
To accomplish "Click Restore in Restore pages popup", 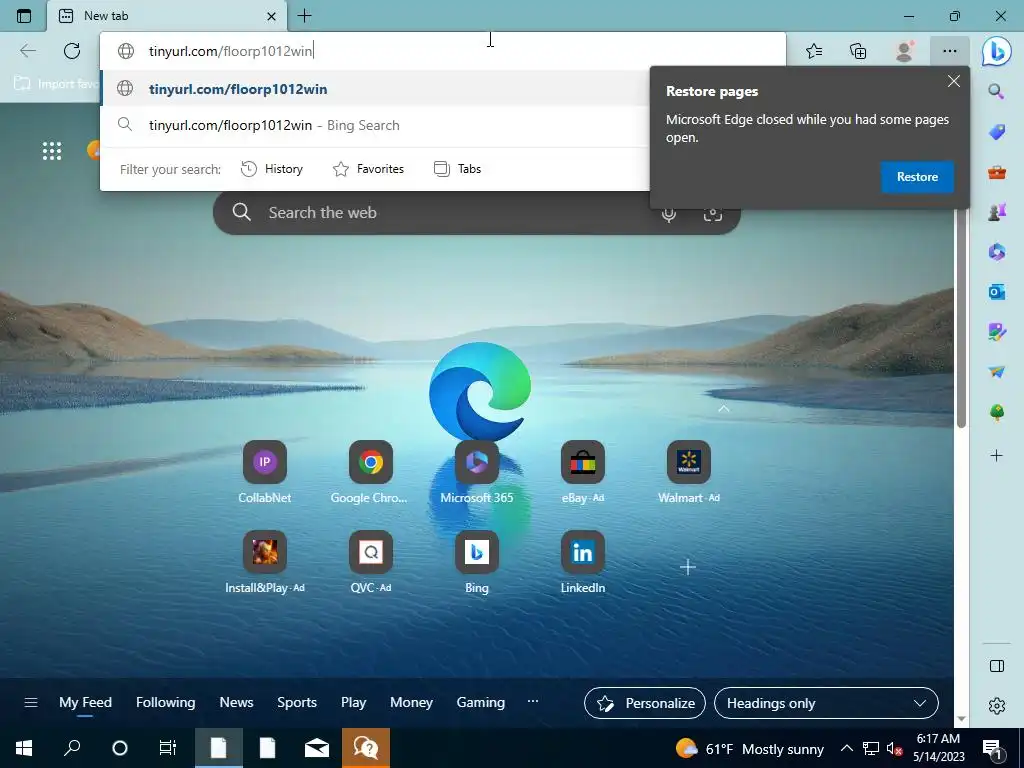I will click(917, 177).
